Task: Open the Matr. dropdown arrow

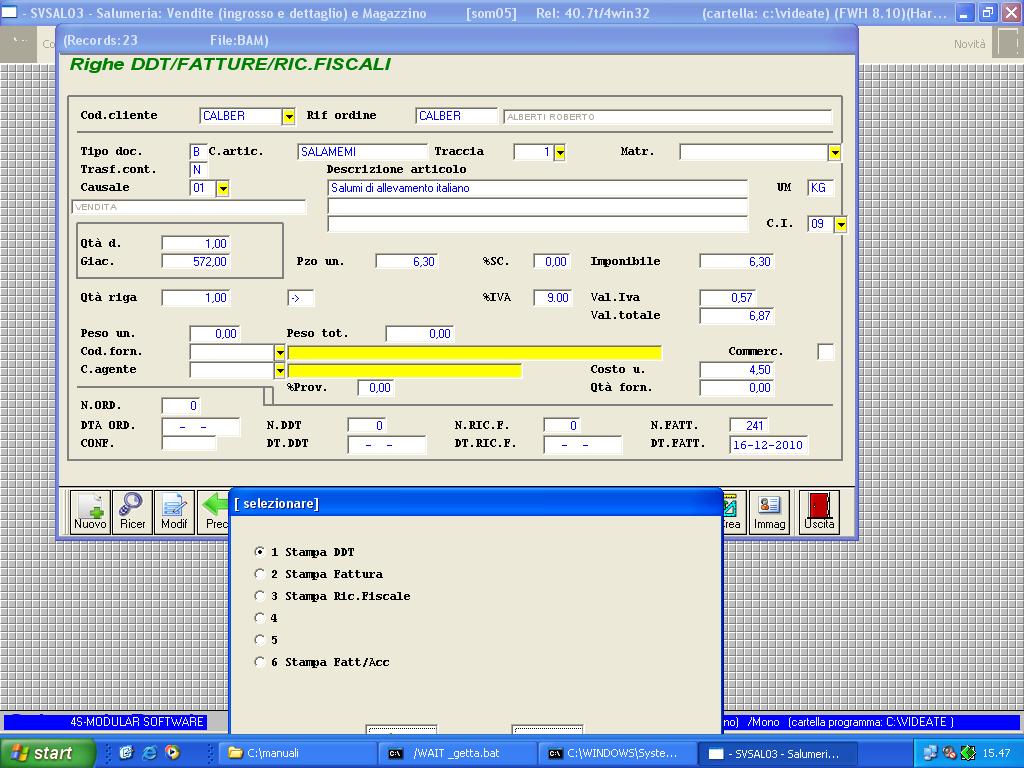Action: tap(834, 152)
